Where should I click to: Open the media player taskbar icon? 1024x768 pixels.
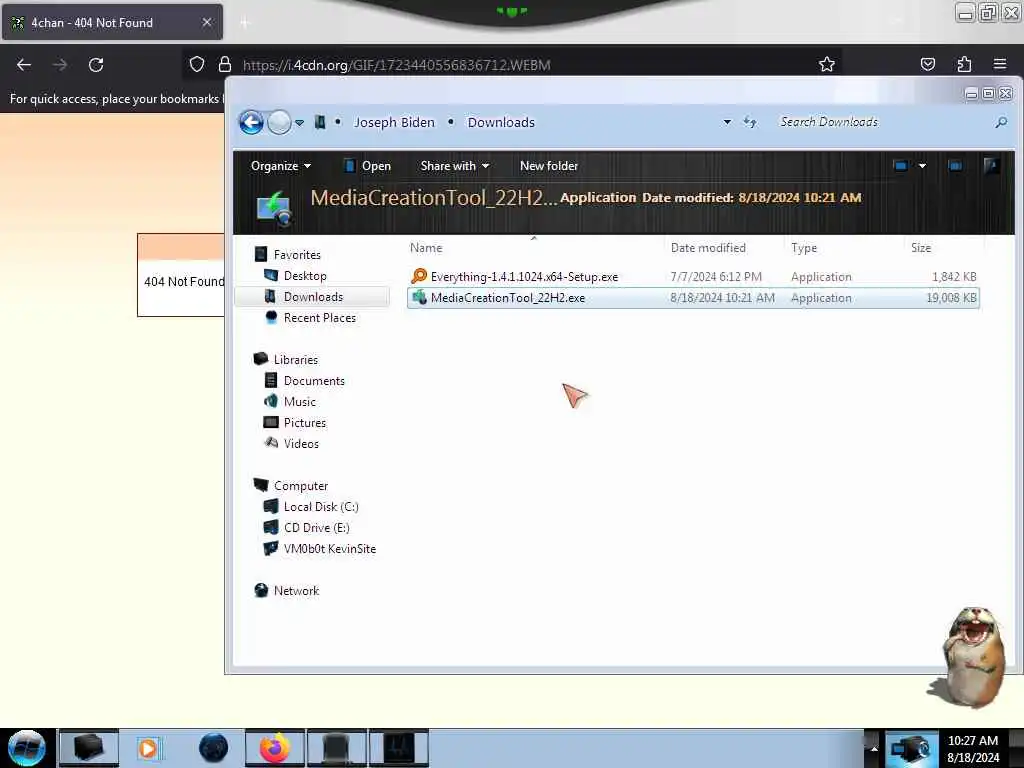pyautogui.click(x=148, y=748)
